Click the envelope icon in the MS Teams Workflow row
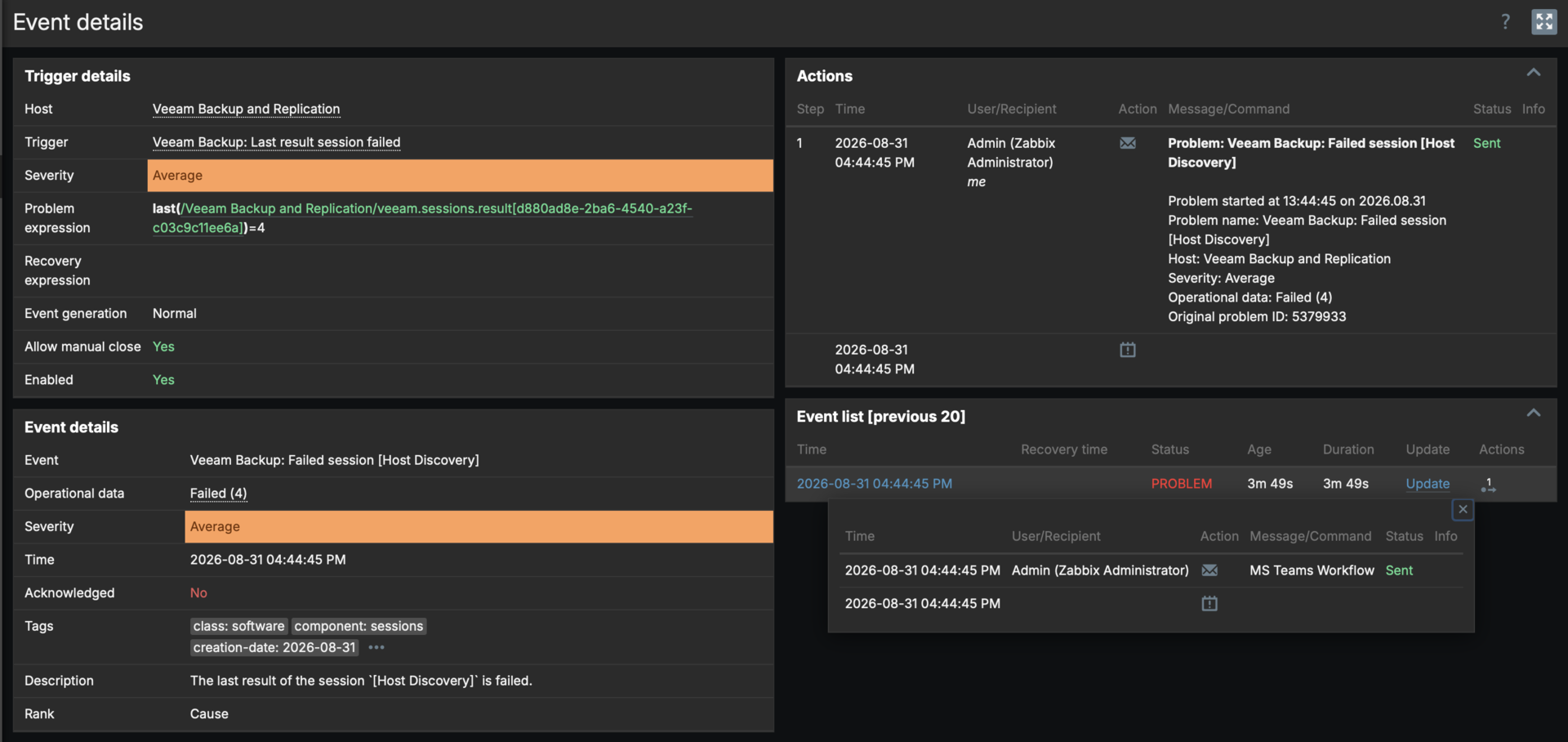Viewport: 1568px width, 742px height. (1209, 570)
